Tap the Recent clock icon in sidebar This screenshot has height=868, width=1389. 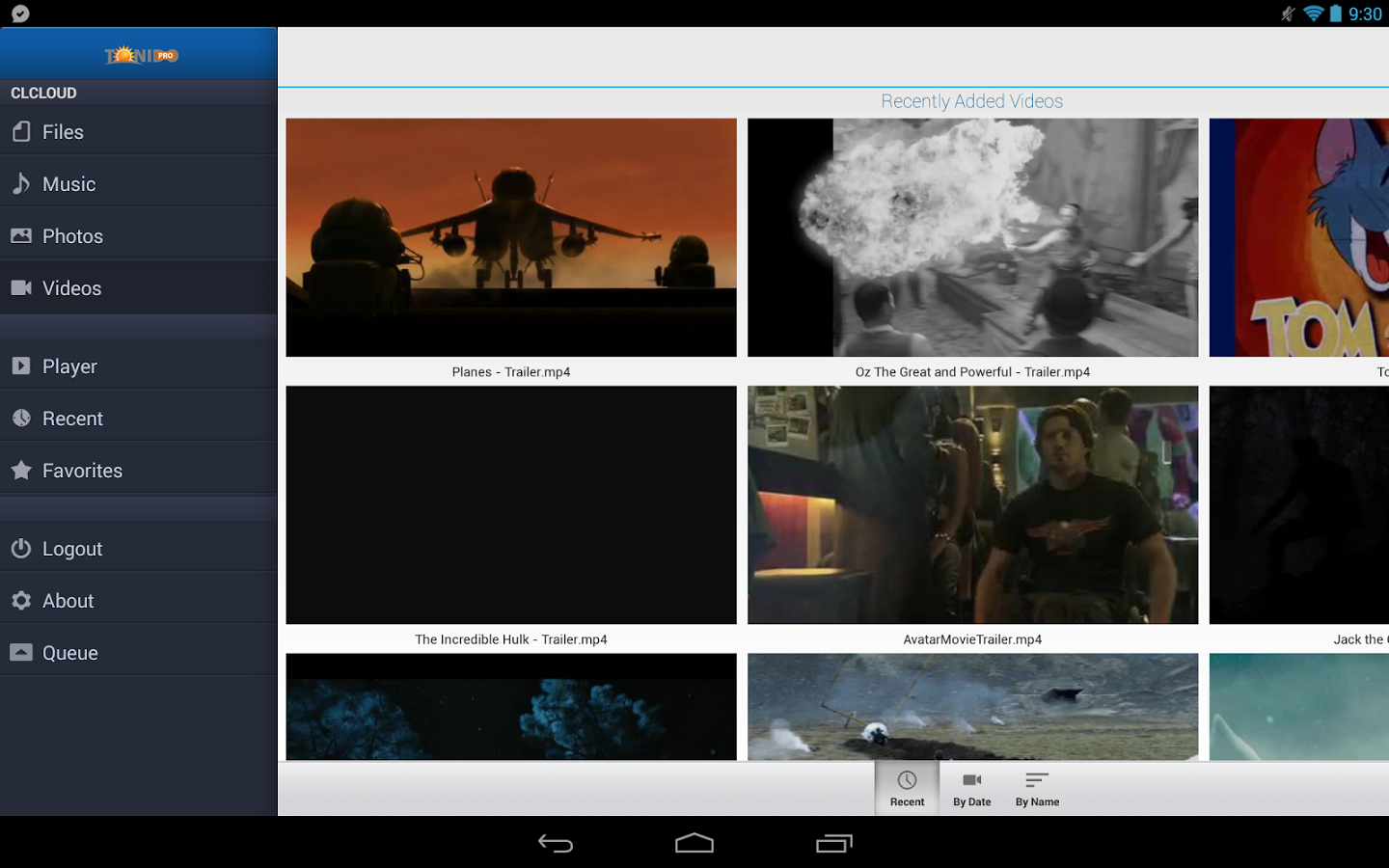[x=21, y=418]
